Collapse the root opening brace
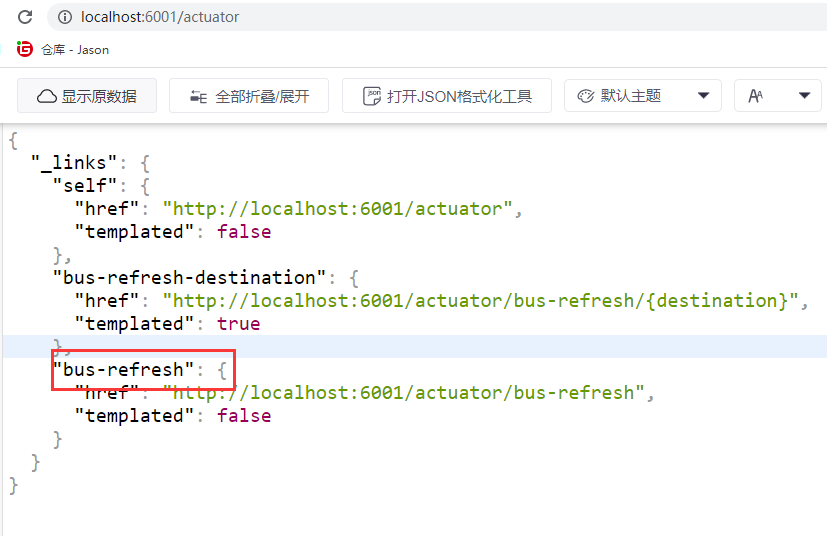Image resolution: width=827 pixels, height=536 pixels. tap(13, 141)
